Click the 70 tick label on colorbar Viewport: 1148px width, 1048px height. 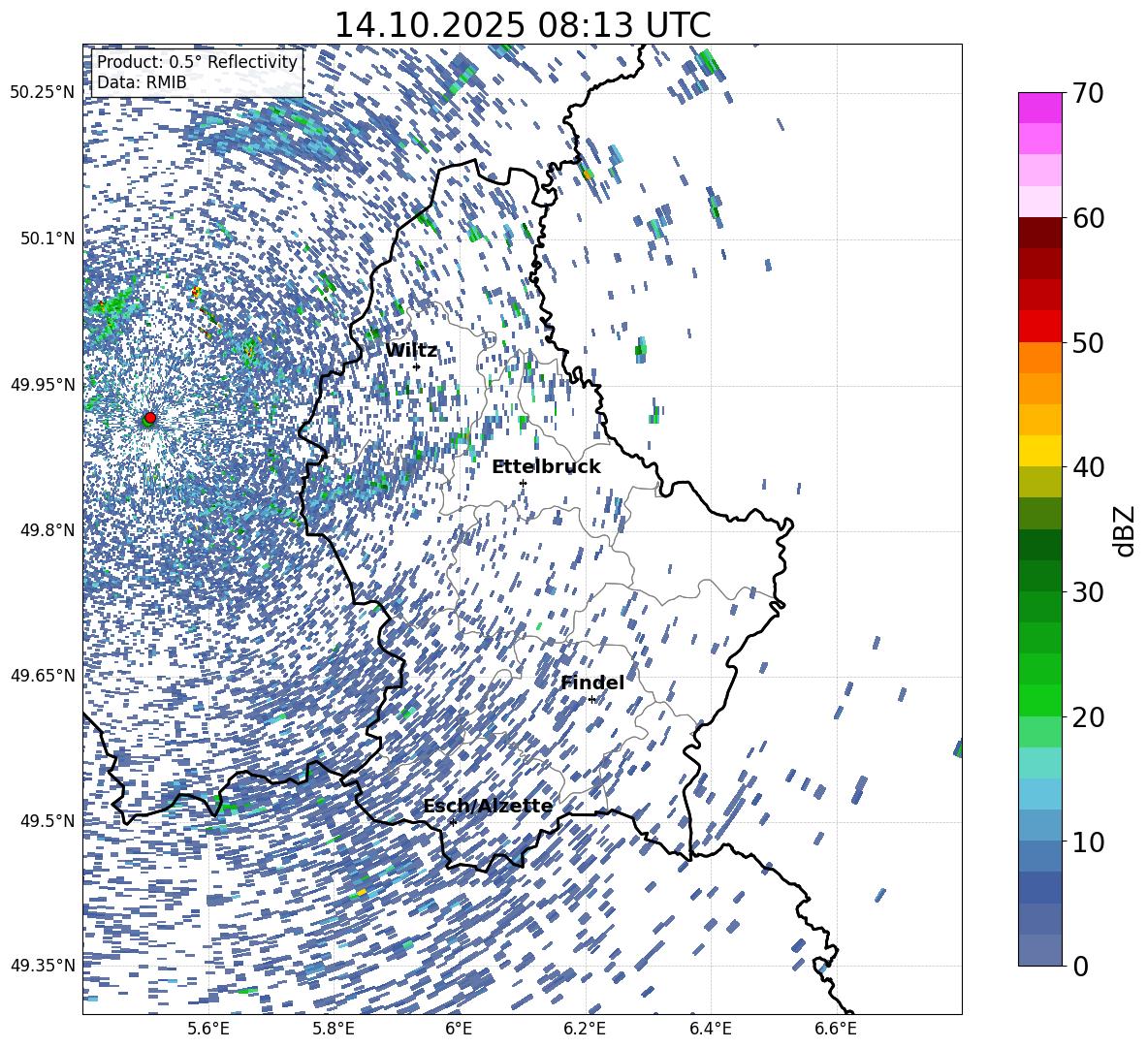coord(1091,93)
